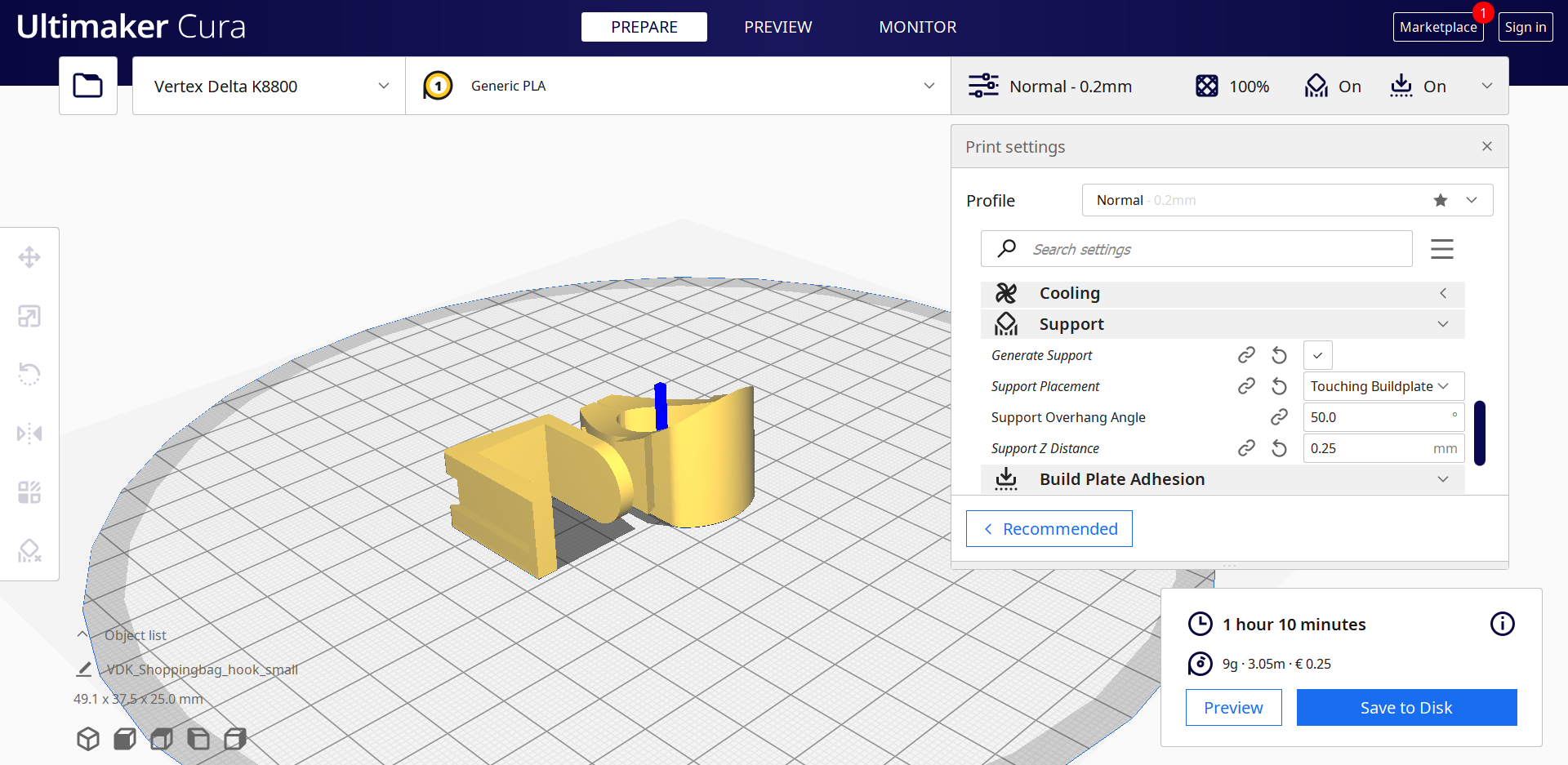Image resolution: width=1568 pixels, height=765 pixels.
Task: Open the Vertex Delta K8800 printer dropdown
Action: 269,86
